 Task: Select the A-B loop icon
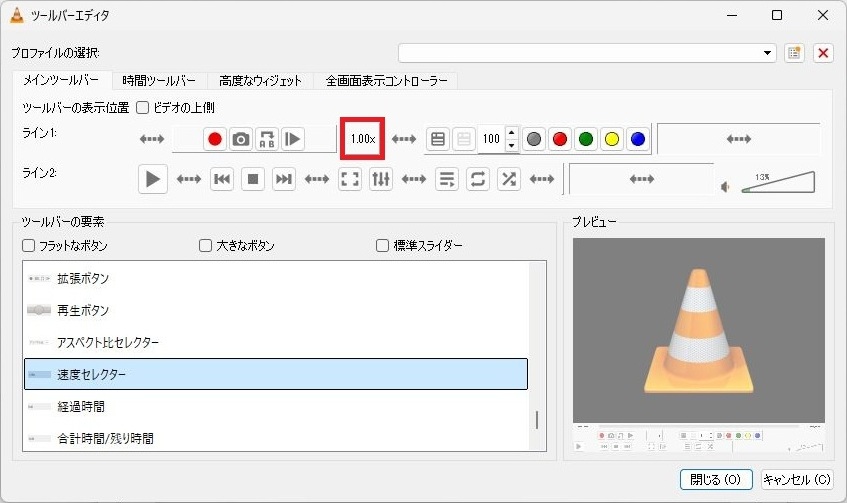coord(267,139)
